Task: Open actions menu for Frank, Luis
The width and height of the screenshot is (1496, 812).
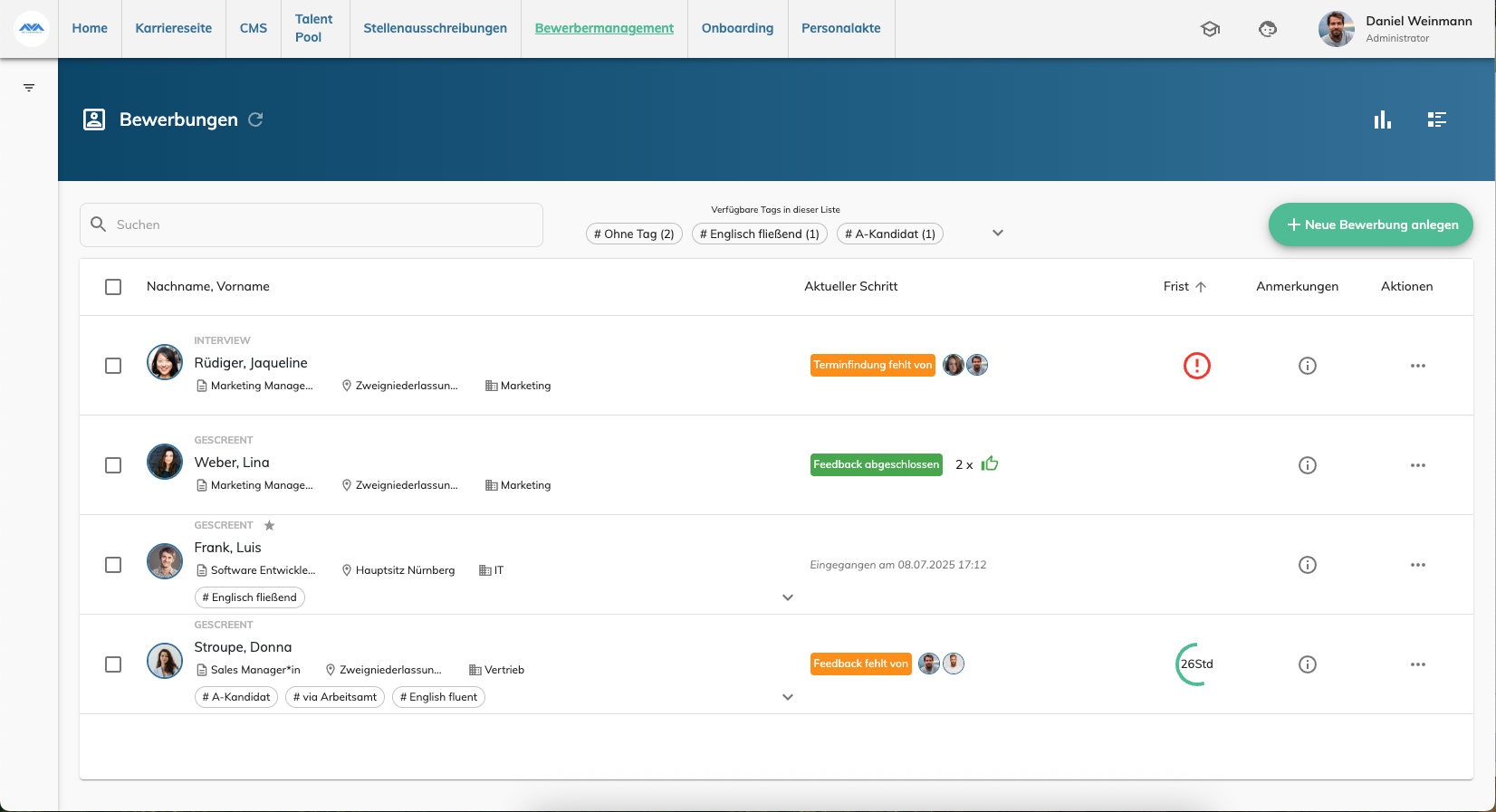Action: click(x=1417, y=565)
